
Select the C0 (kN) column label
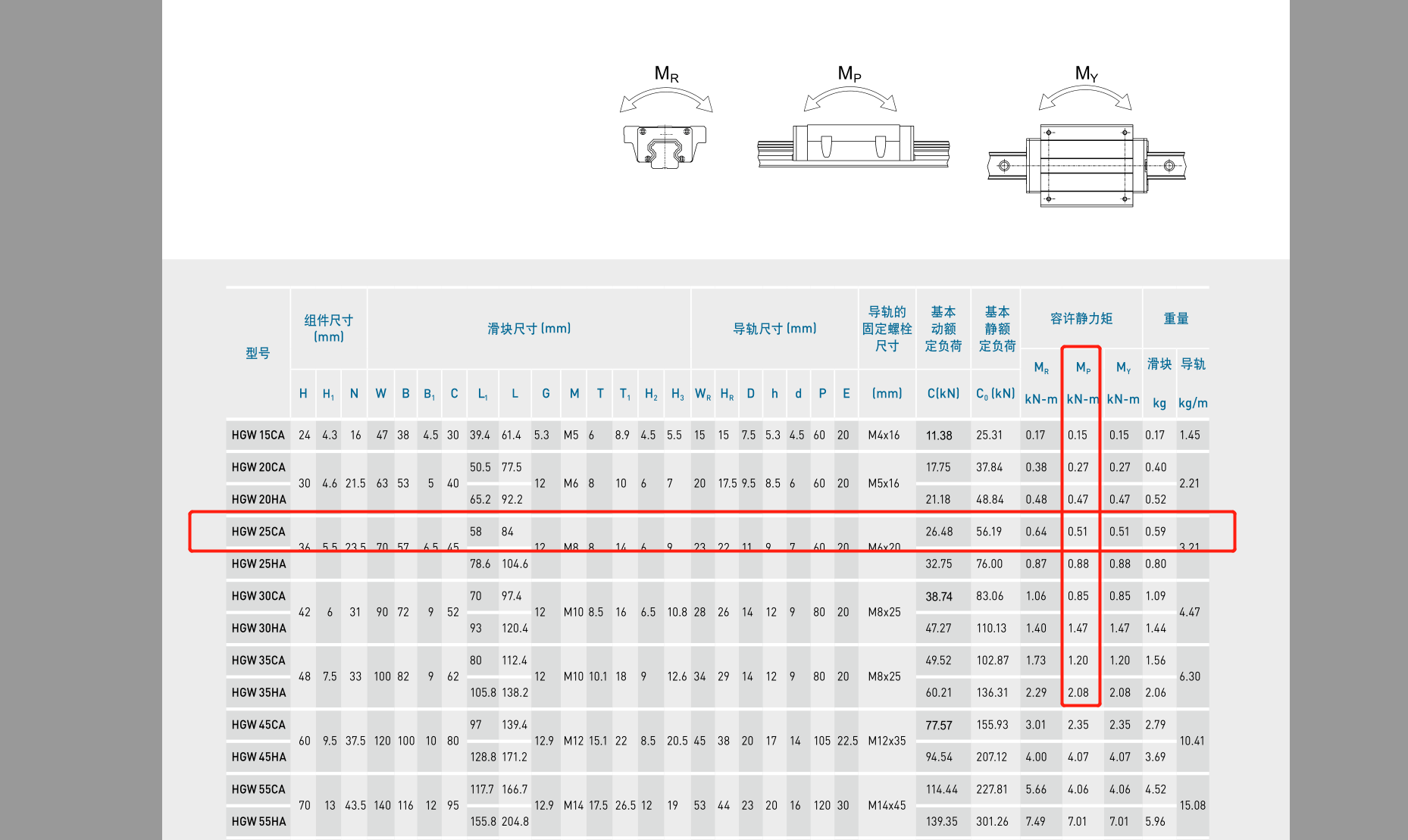tap(996, 394)
